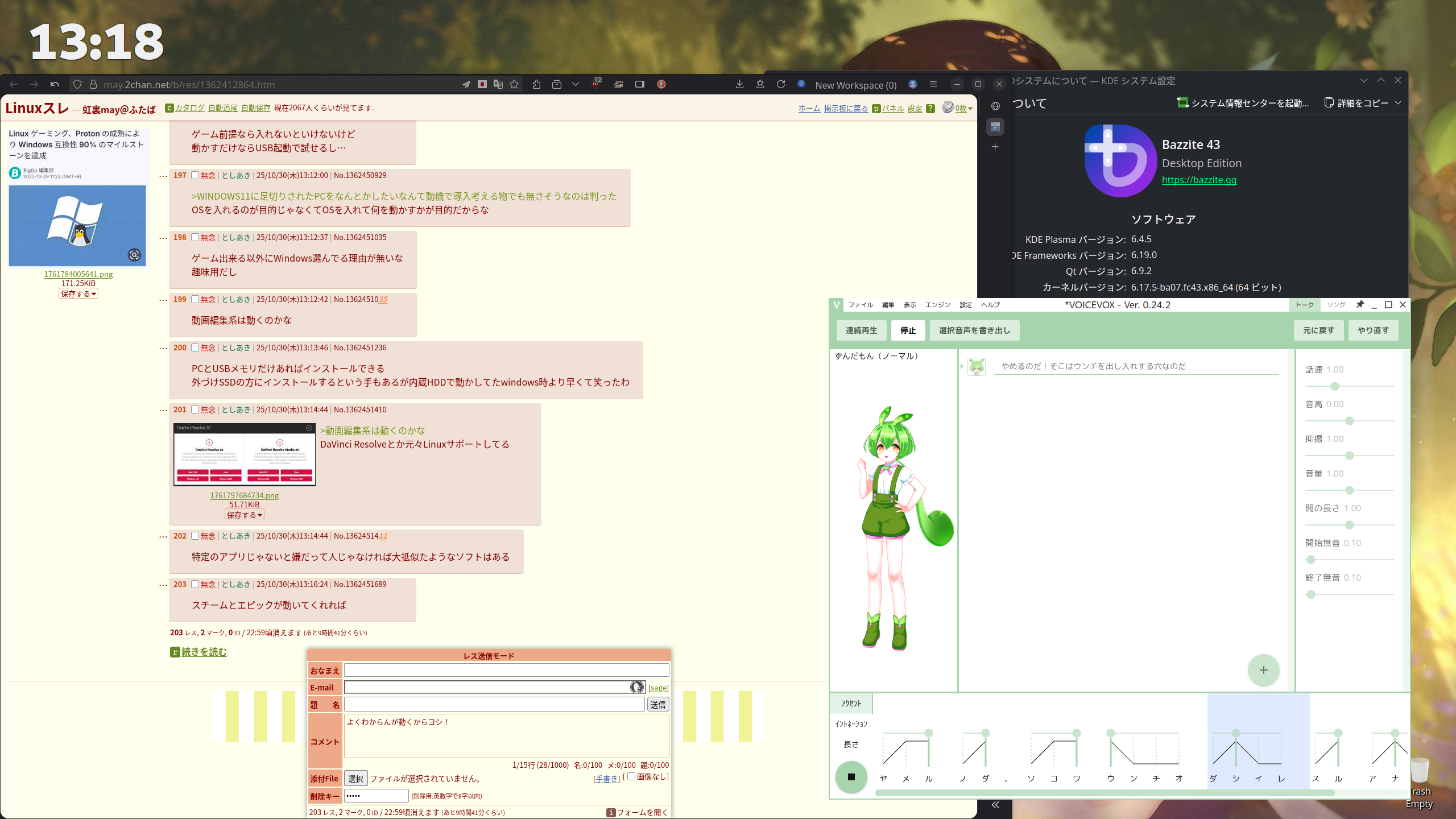Enable the 画像なし checkbox
The height and width of the screenshot is (819, 1456).
point(631,776)
